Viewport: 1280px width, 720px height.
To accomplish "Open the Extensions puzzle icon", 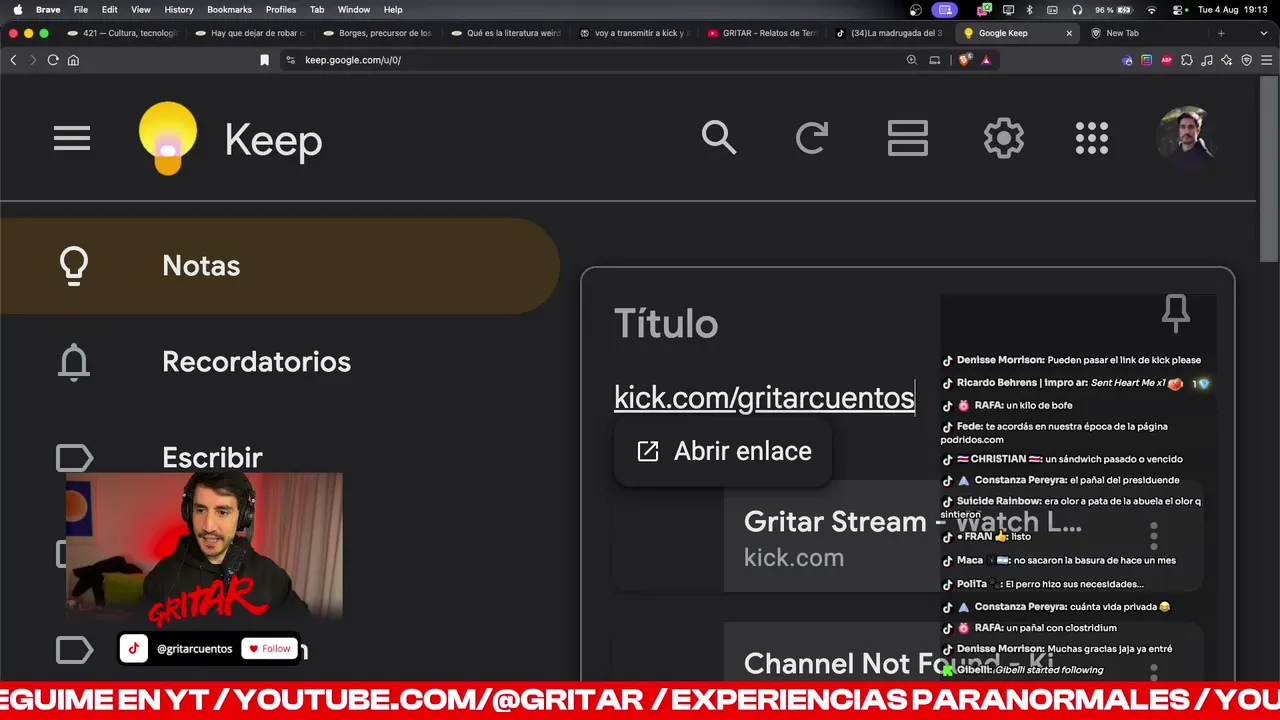I will 1187,60.
